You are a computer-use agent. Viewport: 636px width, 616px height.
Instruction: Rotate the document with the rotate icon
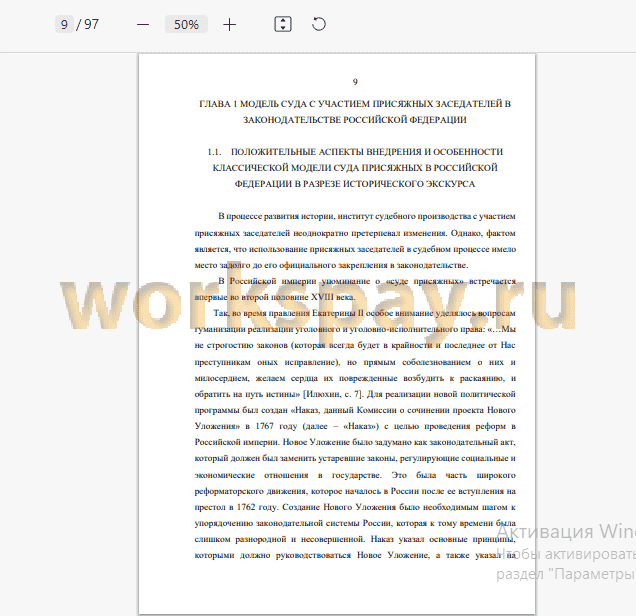(x=319, y=24)
